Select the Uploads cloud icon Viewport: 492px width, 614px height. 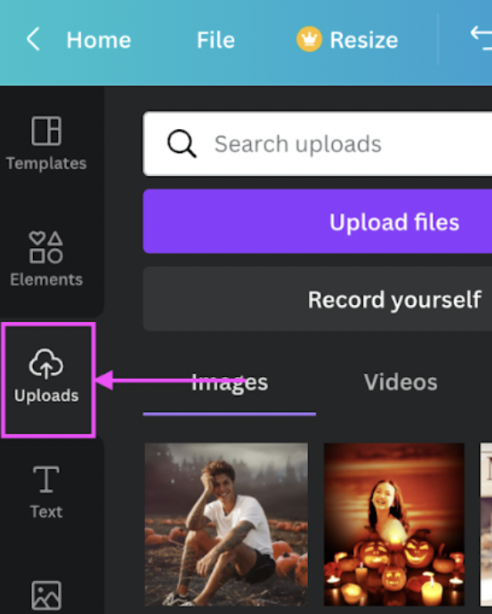(x=46, y=363)
